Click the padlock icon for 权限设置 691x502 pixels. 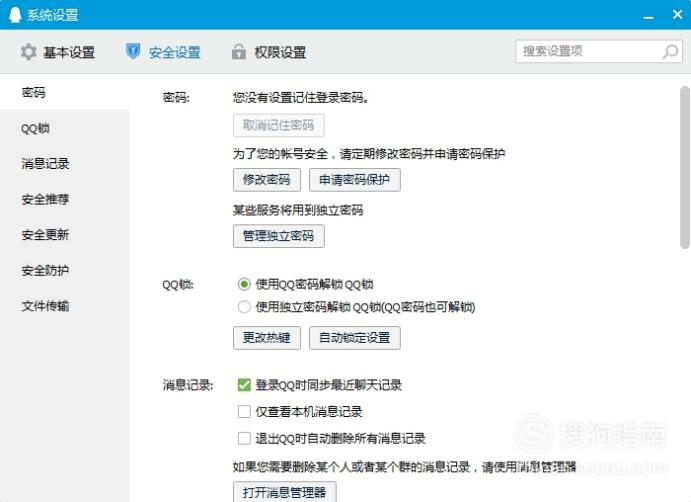239,52
